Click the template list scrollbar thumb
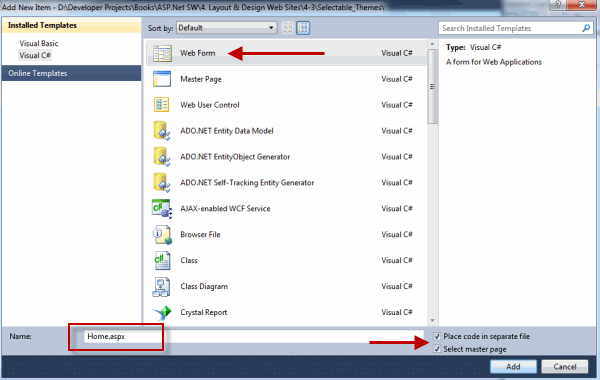 click(432, 86)
